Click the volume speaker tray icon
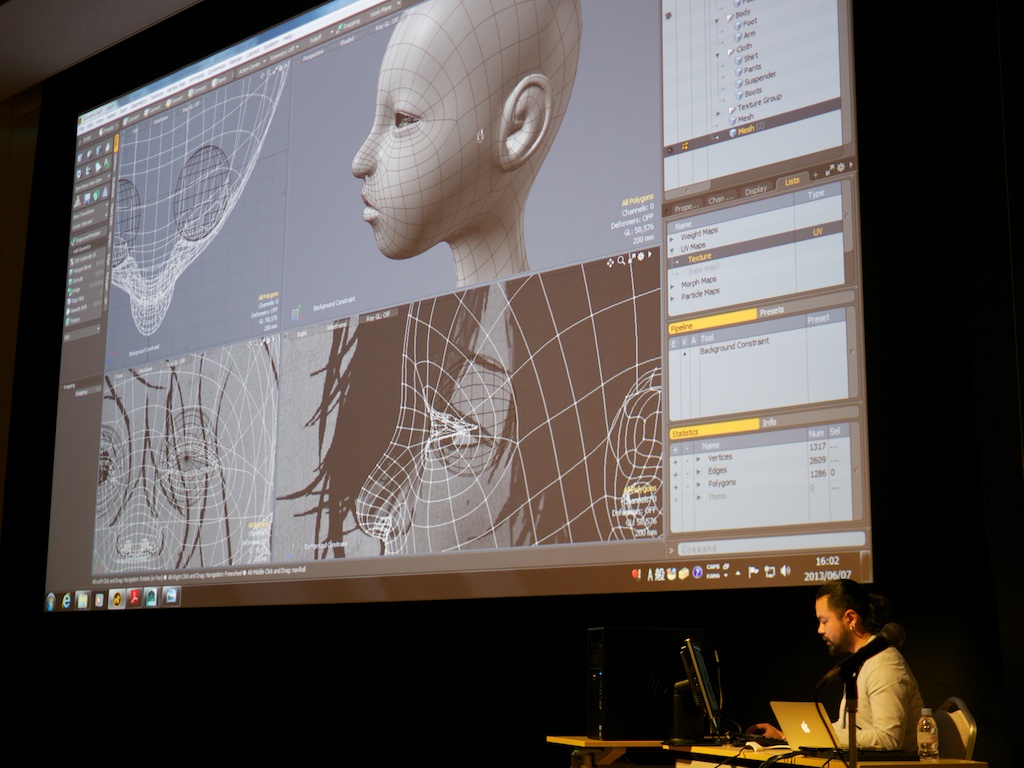The image size is (1024, 768). coord(786,571)
